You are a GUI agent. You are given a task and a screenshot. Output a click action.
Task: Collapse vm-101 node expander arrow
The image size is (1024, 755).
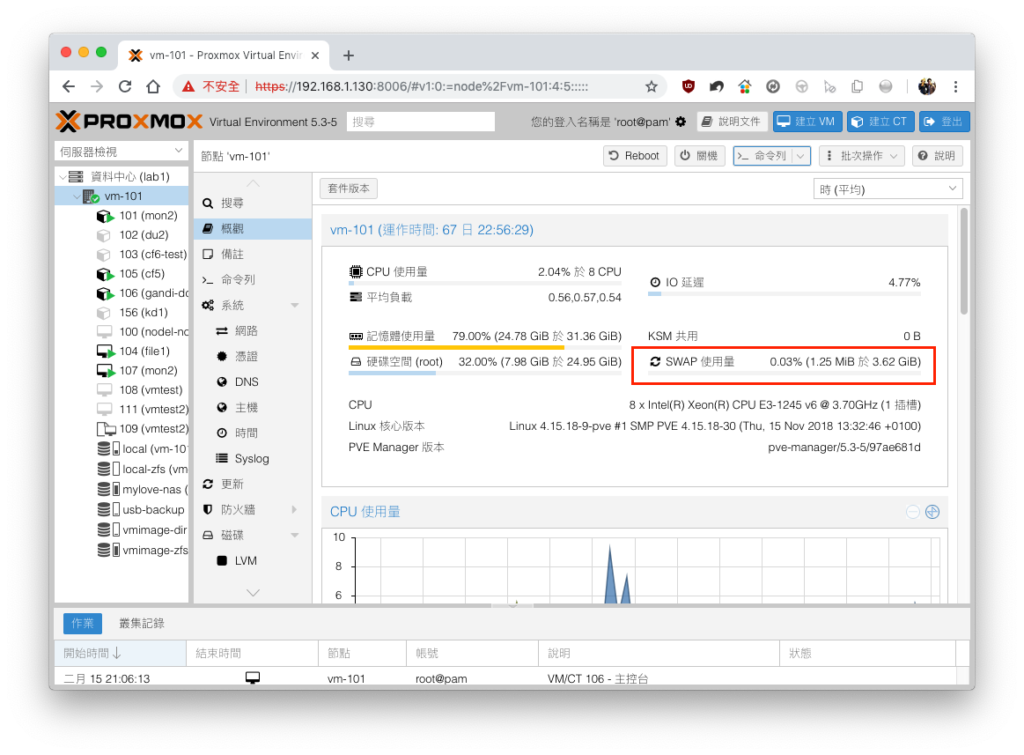click(x=77, y=196)
